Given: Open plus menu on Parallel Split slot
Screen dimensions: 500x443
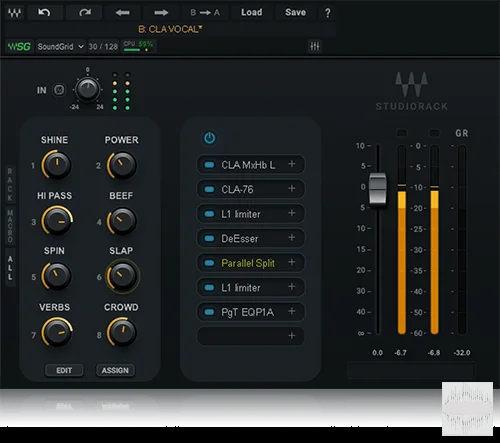Looking at the screenshot, I should [x=292, y=262].
